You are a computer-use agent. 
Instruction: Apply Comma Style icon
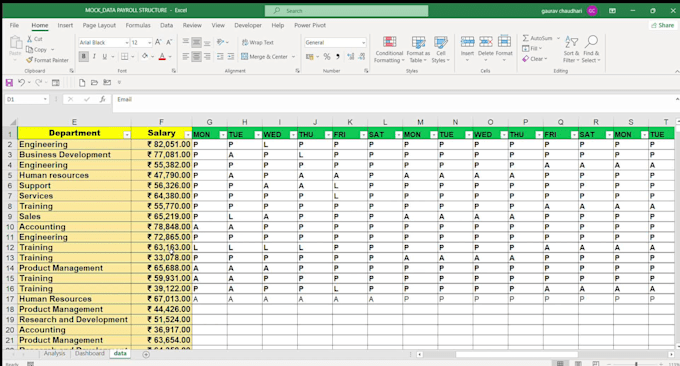(338, 56)
